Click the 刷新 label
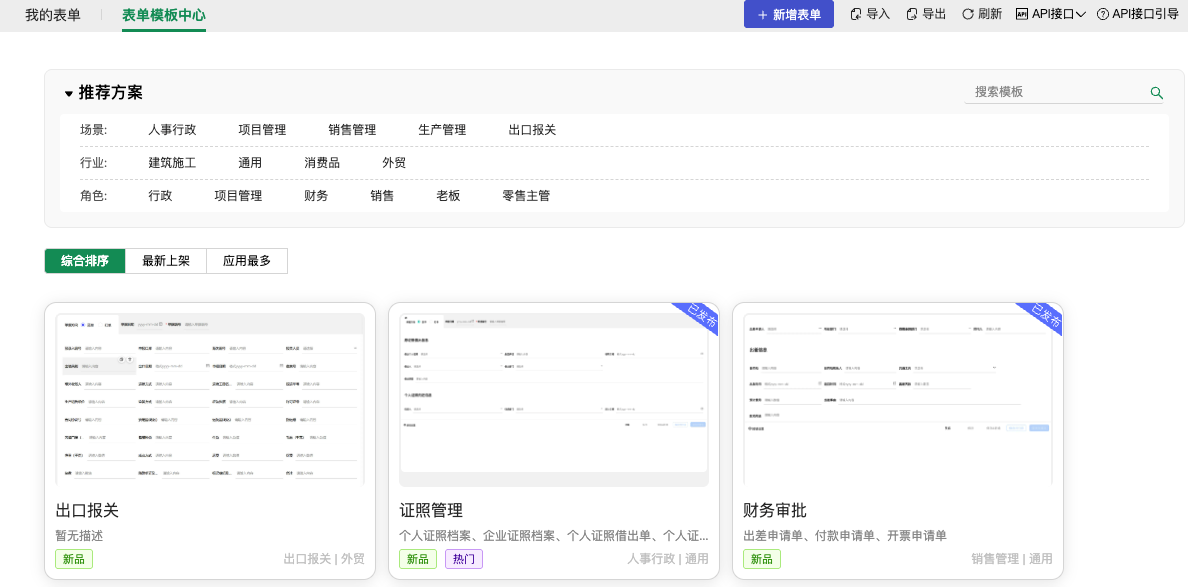Viewport: 1188px width, 587px height. 989,14
